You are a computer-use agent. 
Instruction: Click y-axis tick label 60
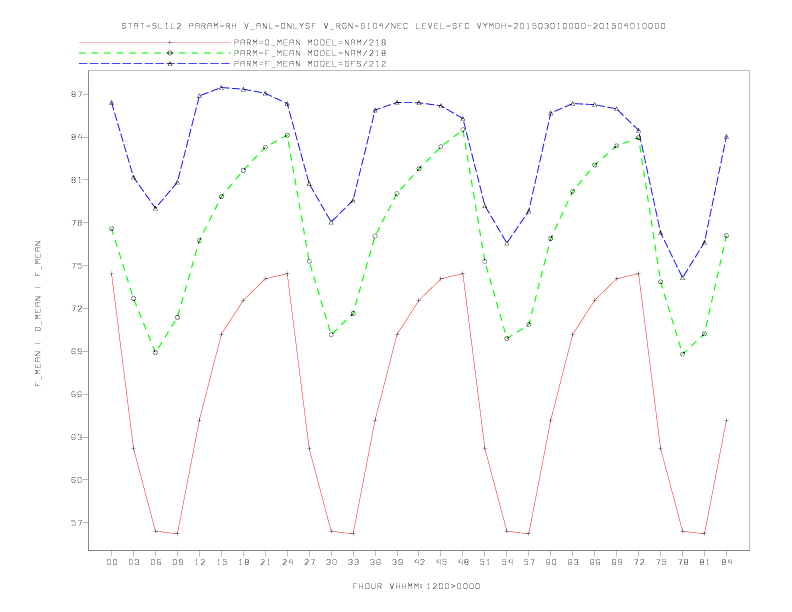pos(76,480)
